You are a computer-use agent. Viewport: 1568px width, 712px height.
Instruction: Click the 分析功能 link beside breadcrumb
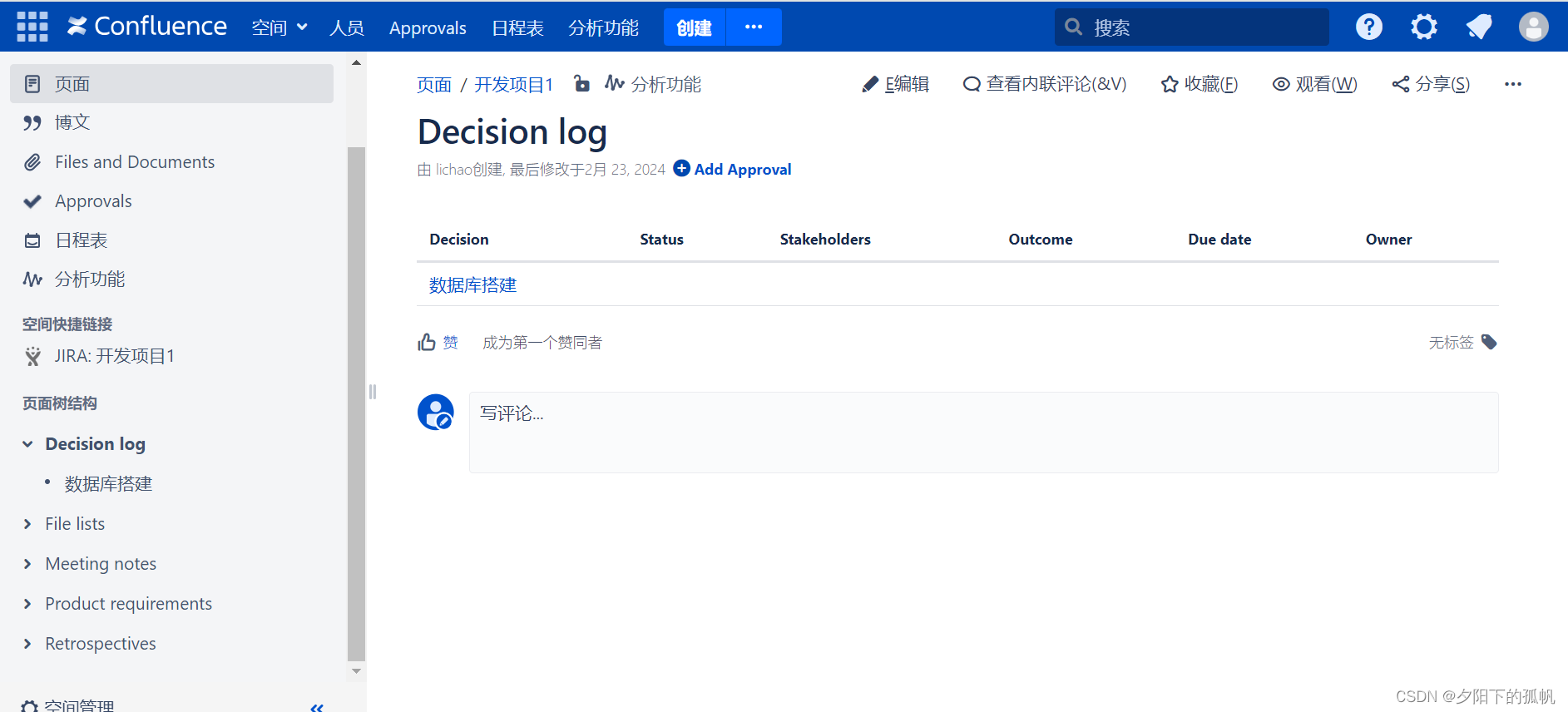point(666,85)
